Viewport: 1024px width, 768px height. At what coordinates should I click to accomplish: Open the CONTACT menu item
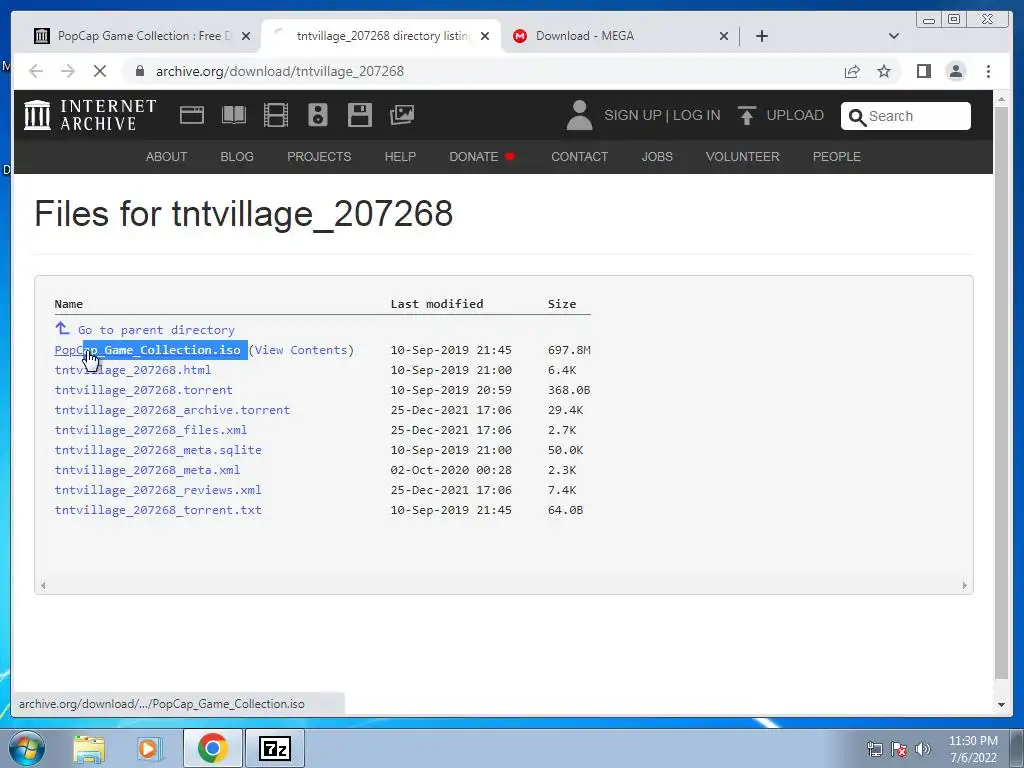pyautogui.click(x=579, y=157)
